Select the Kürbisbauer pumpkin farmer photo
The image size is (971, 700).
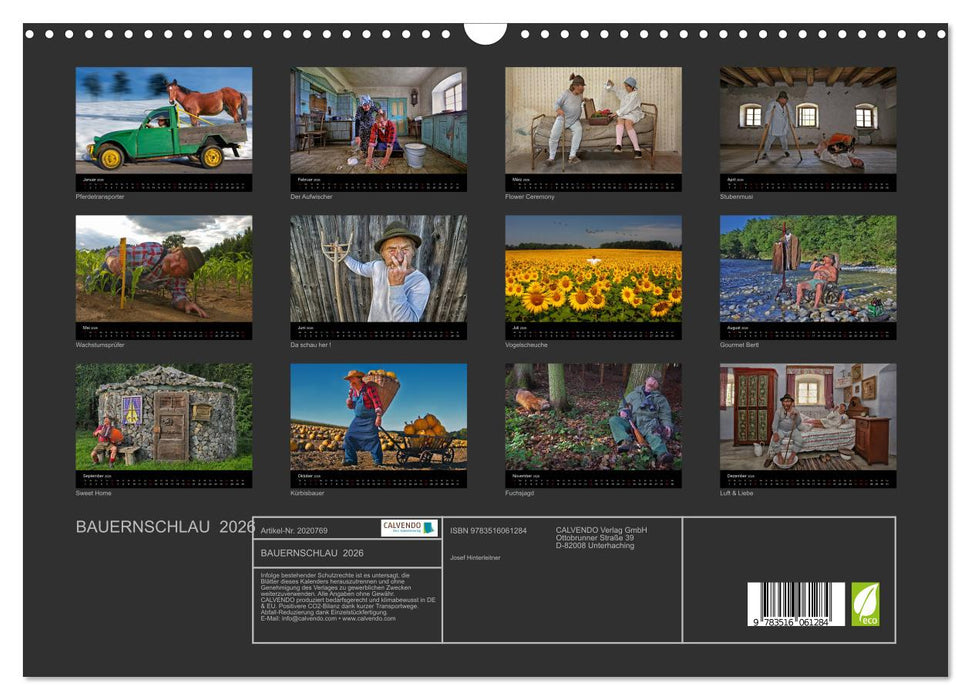point(378,416)
